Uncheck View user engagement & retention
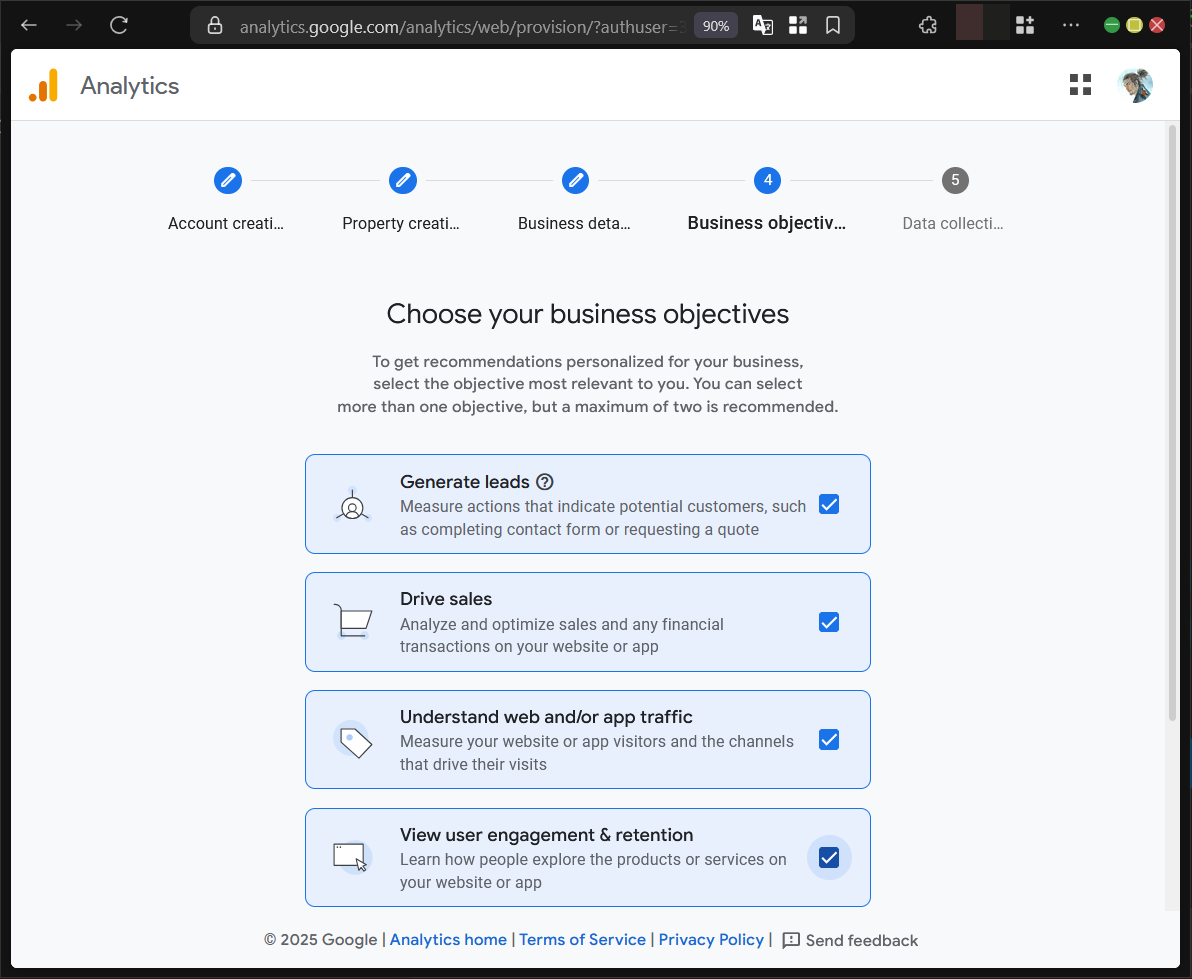This screenshot has width=1192, height=979. point(829,857)
